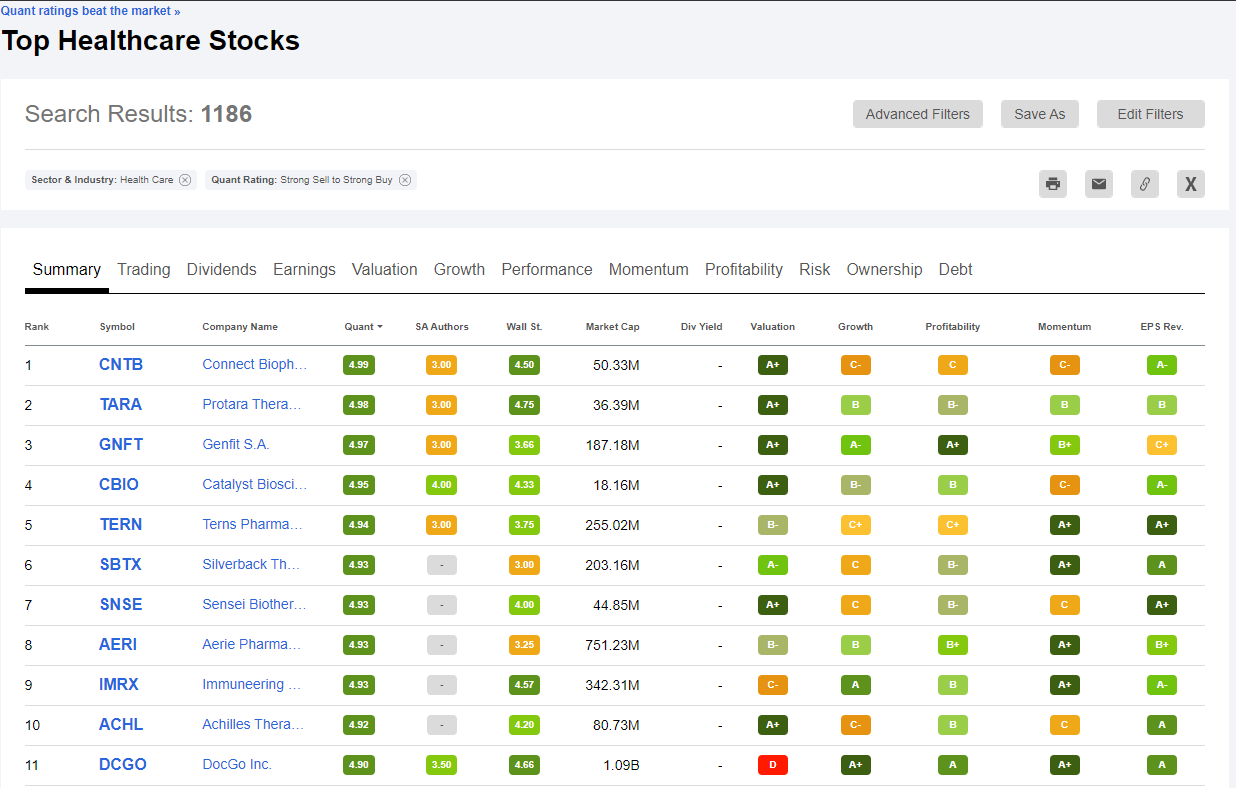Copy link with chain icon
This screenshot has height=788, width=1236.
(1145, 184)
